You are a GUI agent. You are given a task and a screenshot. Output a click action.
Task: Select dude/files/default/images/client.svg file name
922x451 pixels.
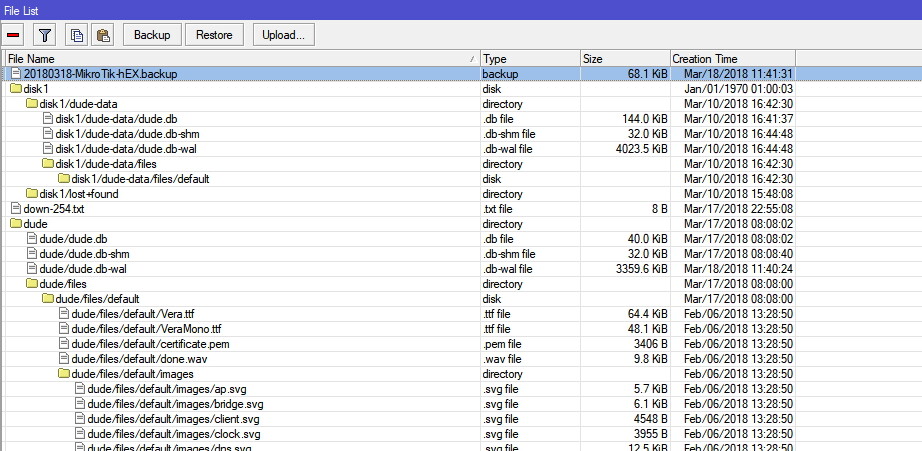tap(173, 419)
